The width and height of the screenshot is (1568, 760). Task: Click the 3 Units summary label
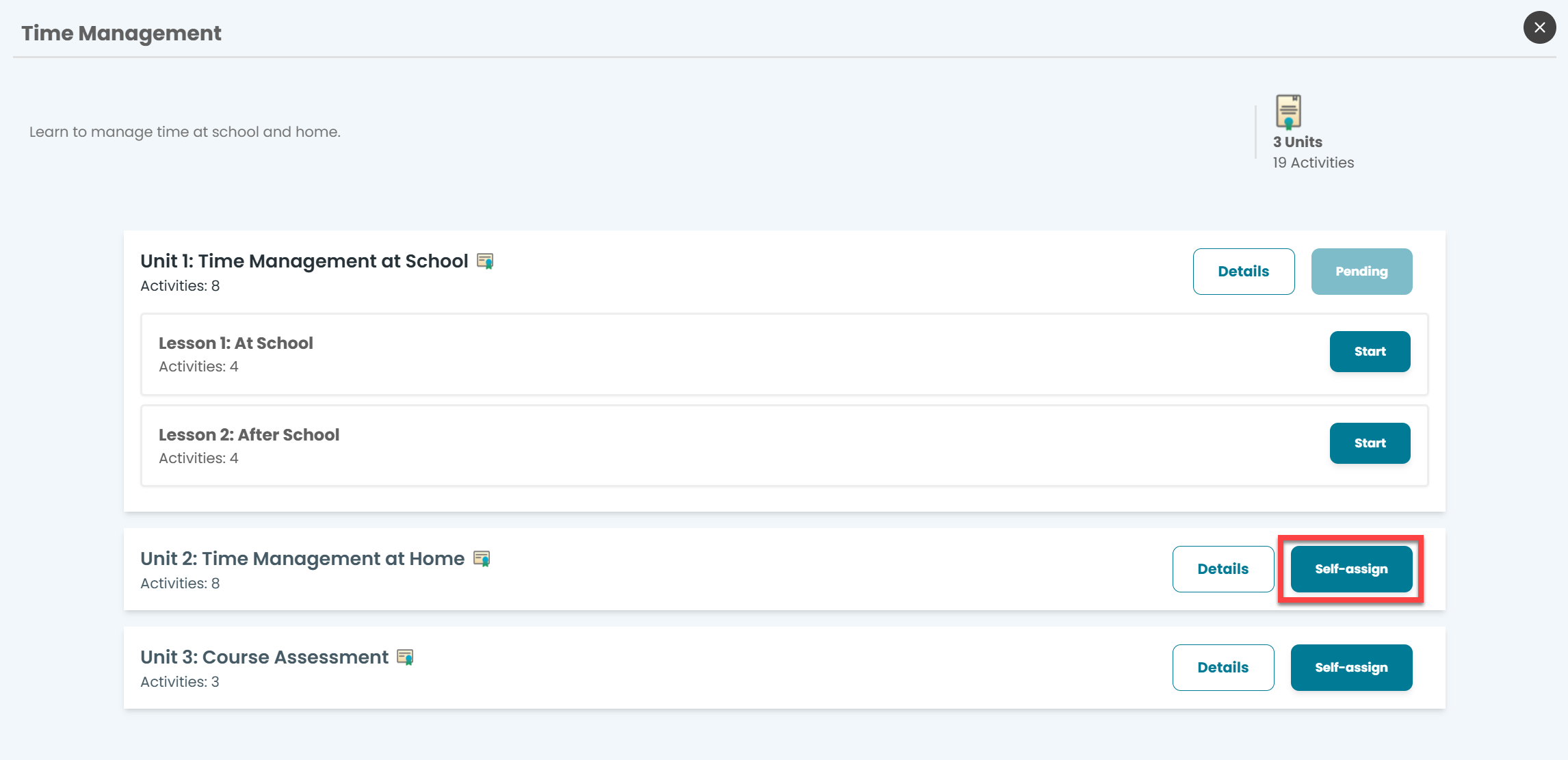point(1297,142)
